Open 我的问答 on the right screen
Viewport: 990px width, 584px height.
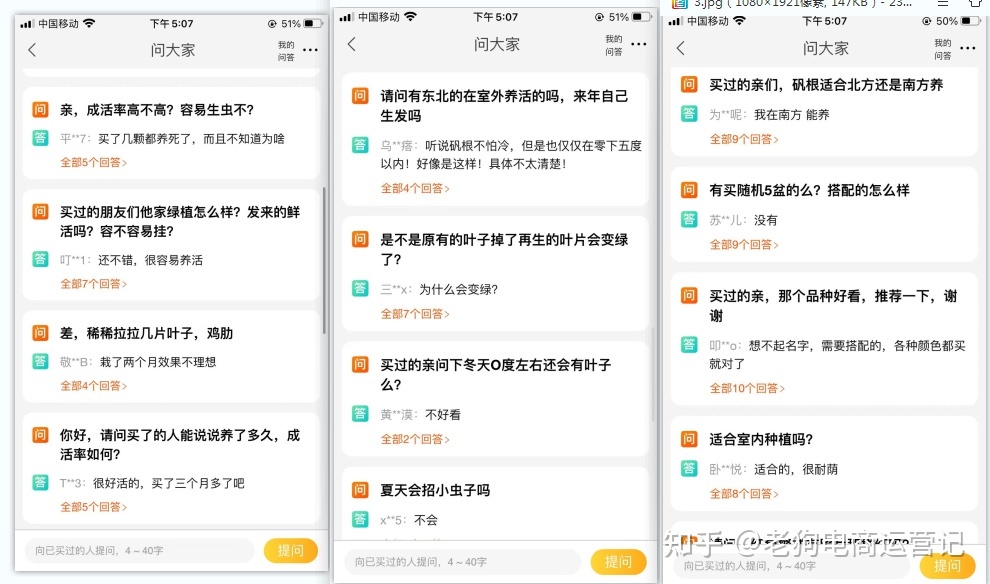(941, 50)
